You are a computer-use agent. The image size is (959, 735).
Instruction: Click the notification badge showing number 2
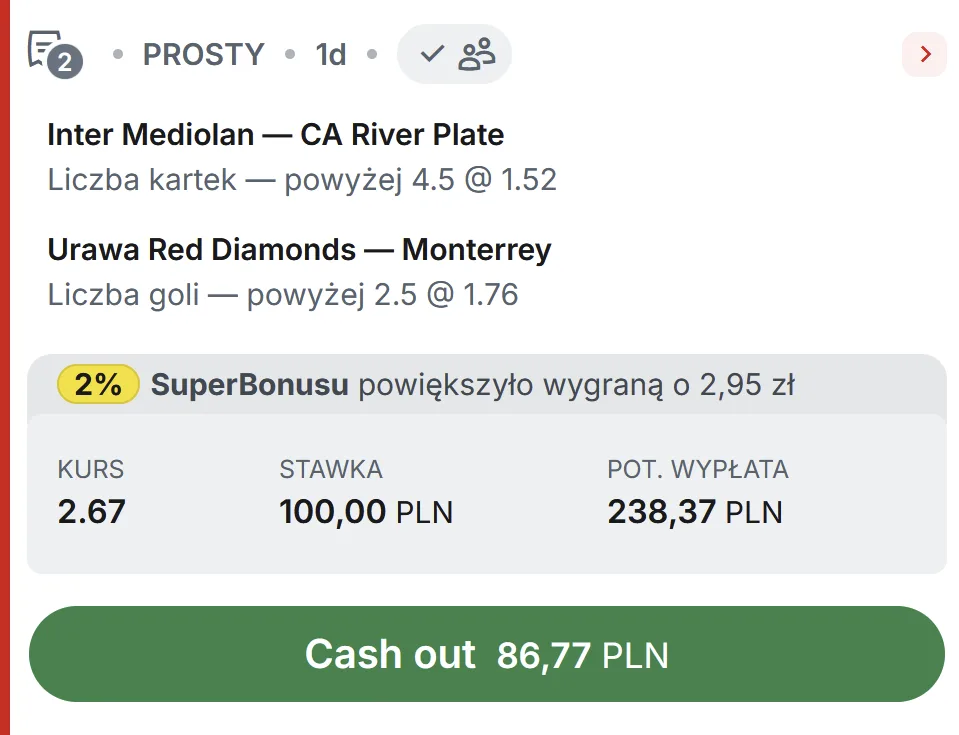click(x=65, y=62)
